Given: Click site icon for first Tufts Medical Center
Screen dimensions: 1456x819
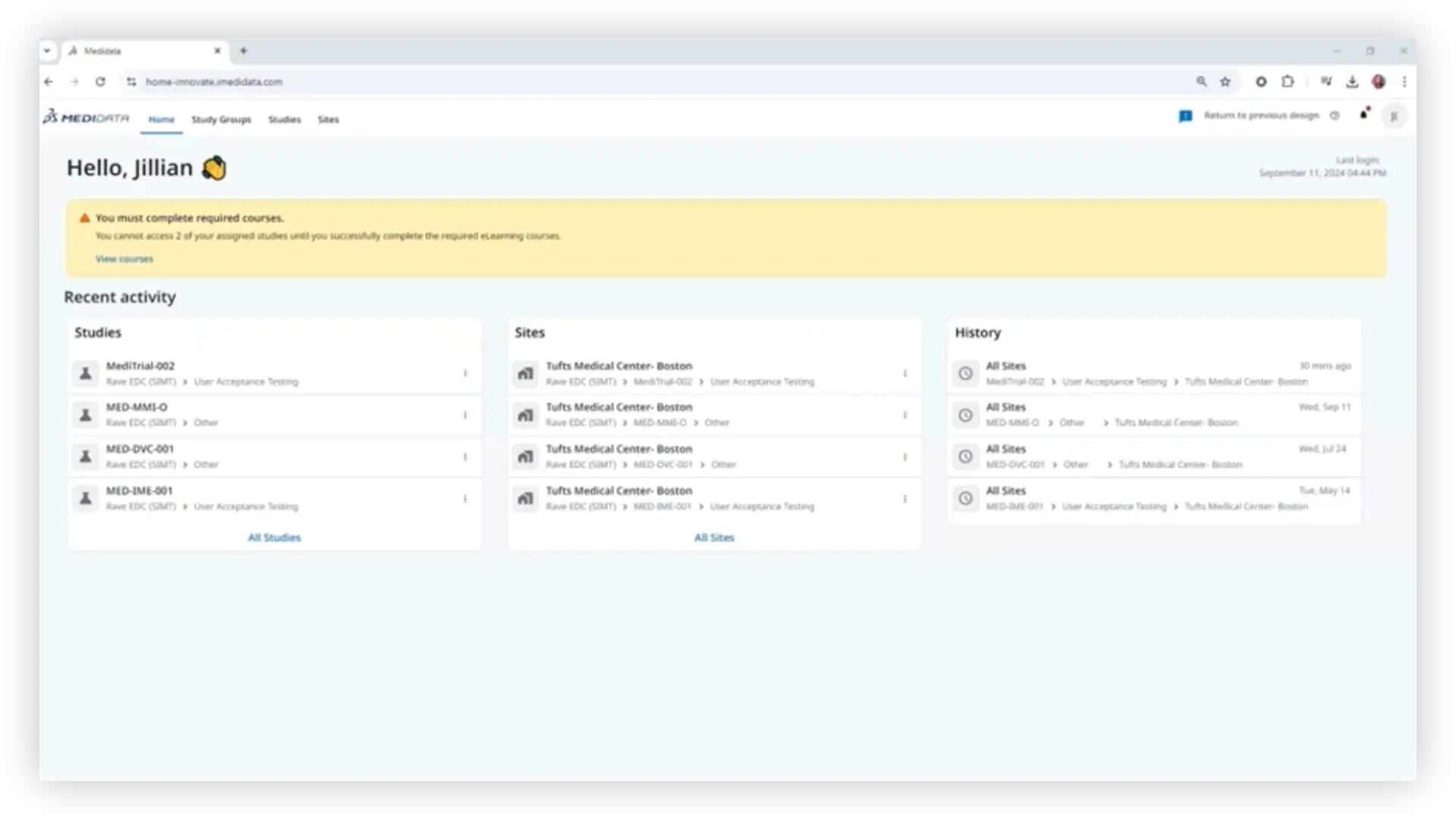Looking at the screenshot, I should 525,373.
